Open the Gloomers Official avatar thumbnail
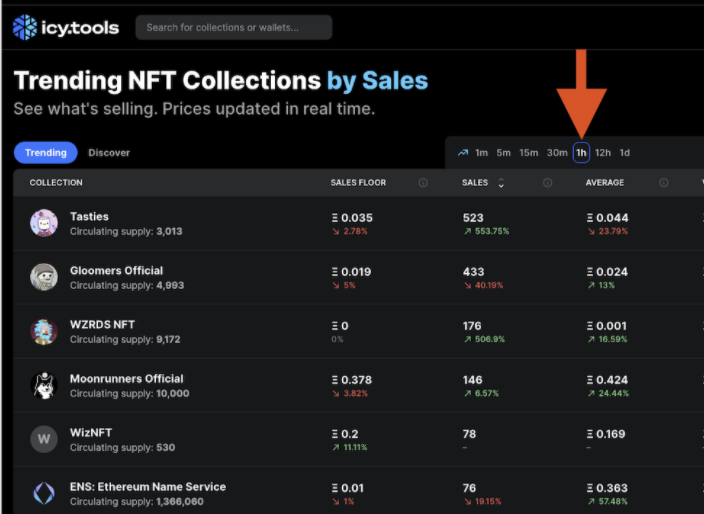 coord(44,277)
